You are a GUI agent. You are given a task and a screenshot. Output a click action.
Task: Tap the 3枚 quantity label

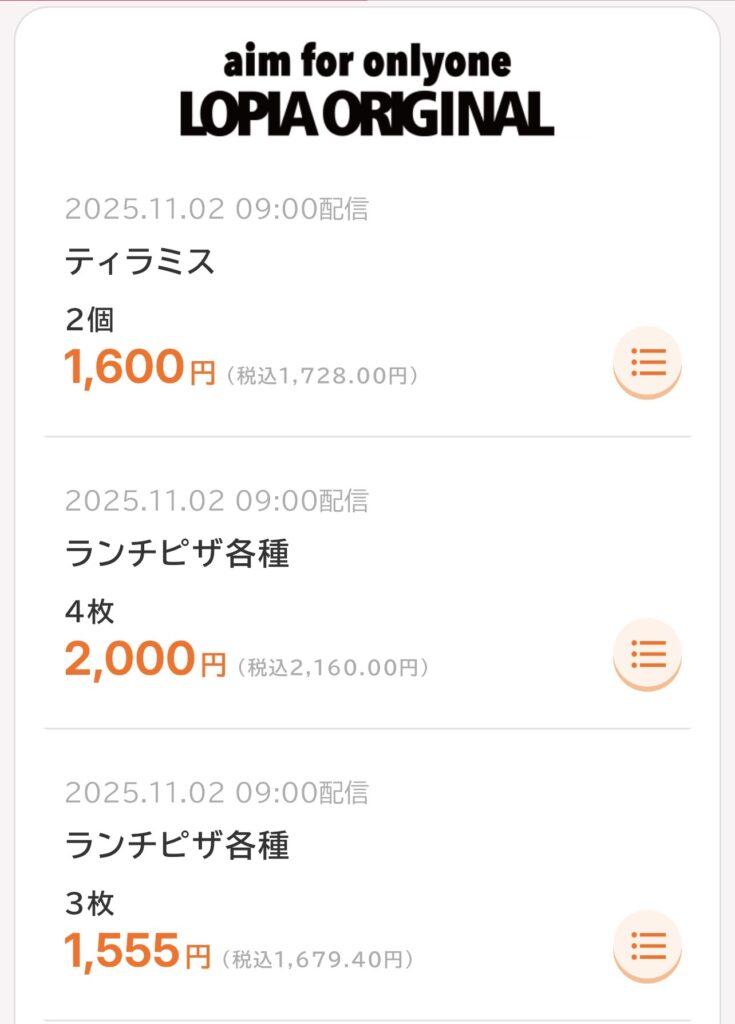pos(90,904)
